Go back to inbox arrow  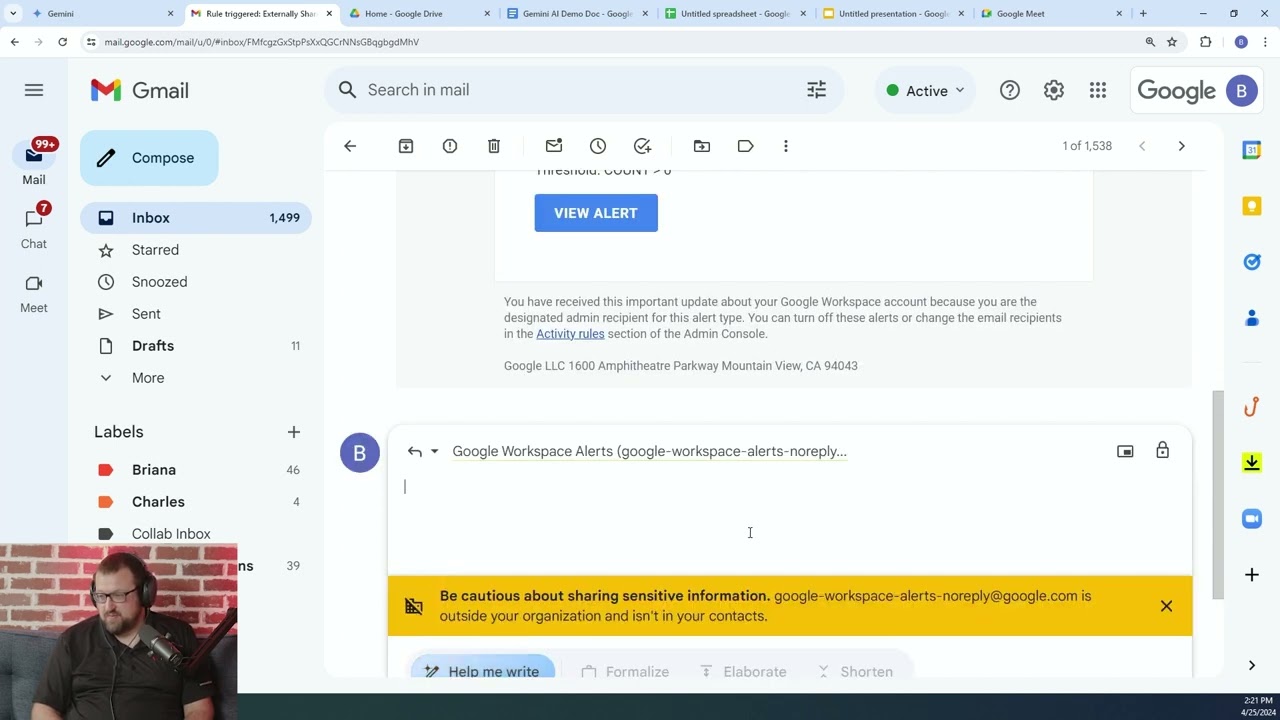[350, 146]
